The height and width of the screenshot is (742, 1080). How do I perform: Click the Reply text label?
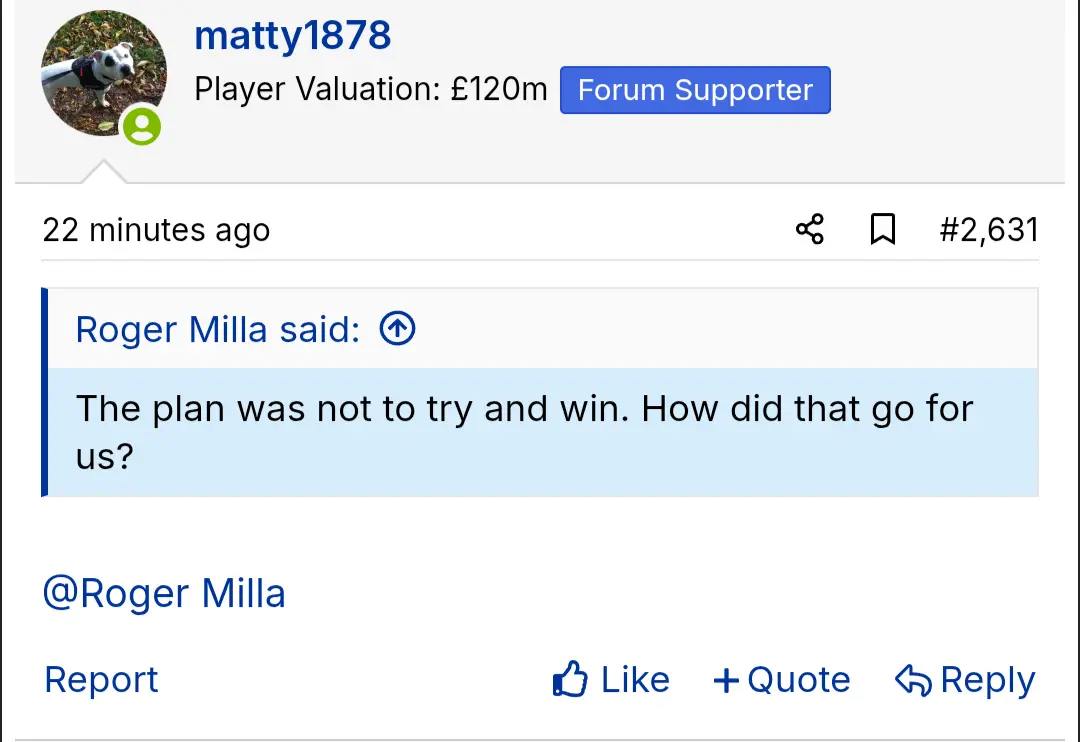coord(987,681)
